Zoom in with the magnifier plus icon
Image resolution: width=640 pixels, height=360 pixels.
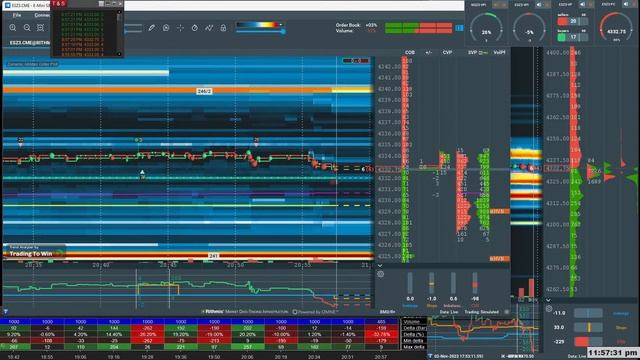[x=13, y=28]
